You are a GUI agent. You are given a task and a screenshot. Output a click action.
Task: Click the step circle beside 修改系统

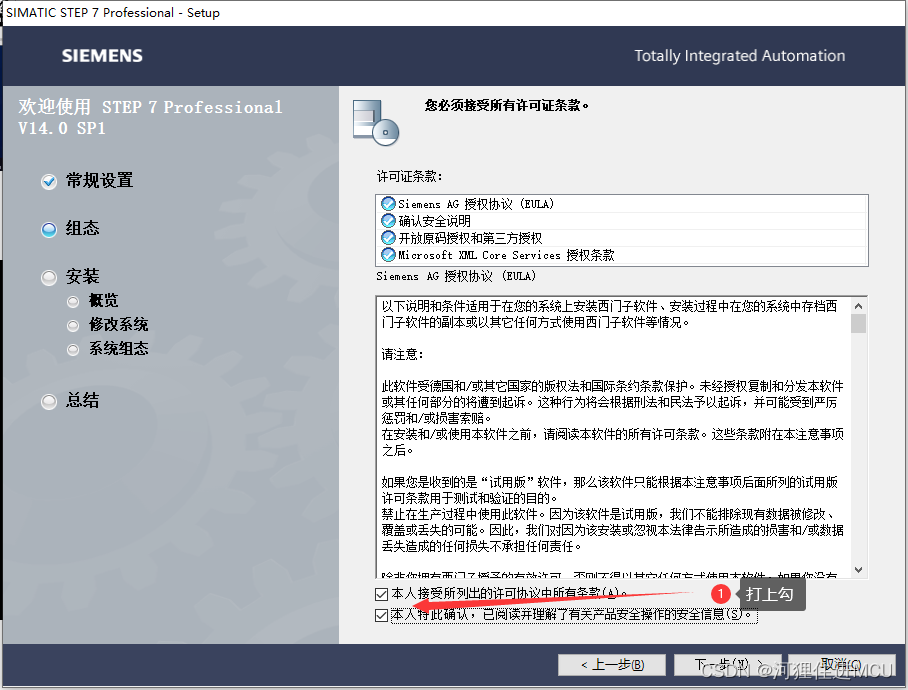tap(73, 326)
